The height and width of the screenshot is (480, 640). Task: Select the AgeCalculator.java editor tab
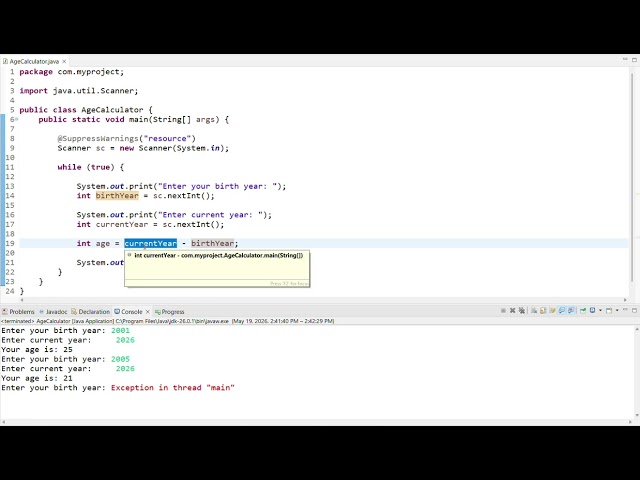coord(34,61)
